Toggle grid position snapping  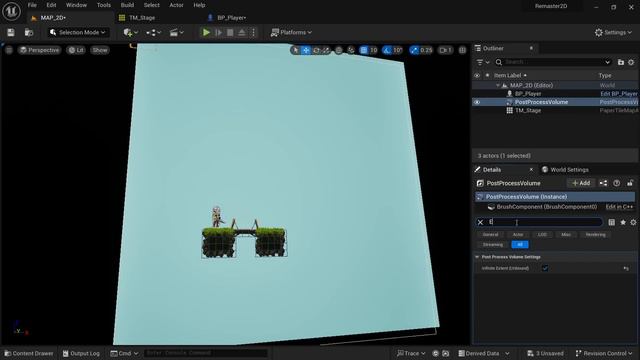point(364,50)
